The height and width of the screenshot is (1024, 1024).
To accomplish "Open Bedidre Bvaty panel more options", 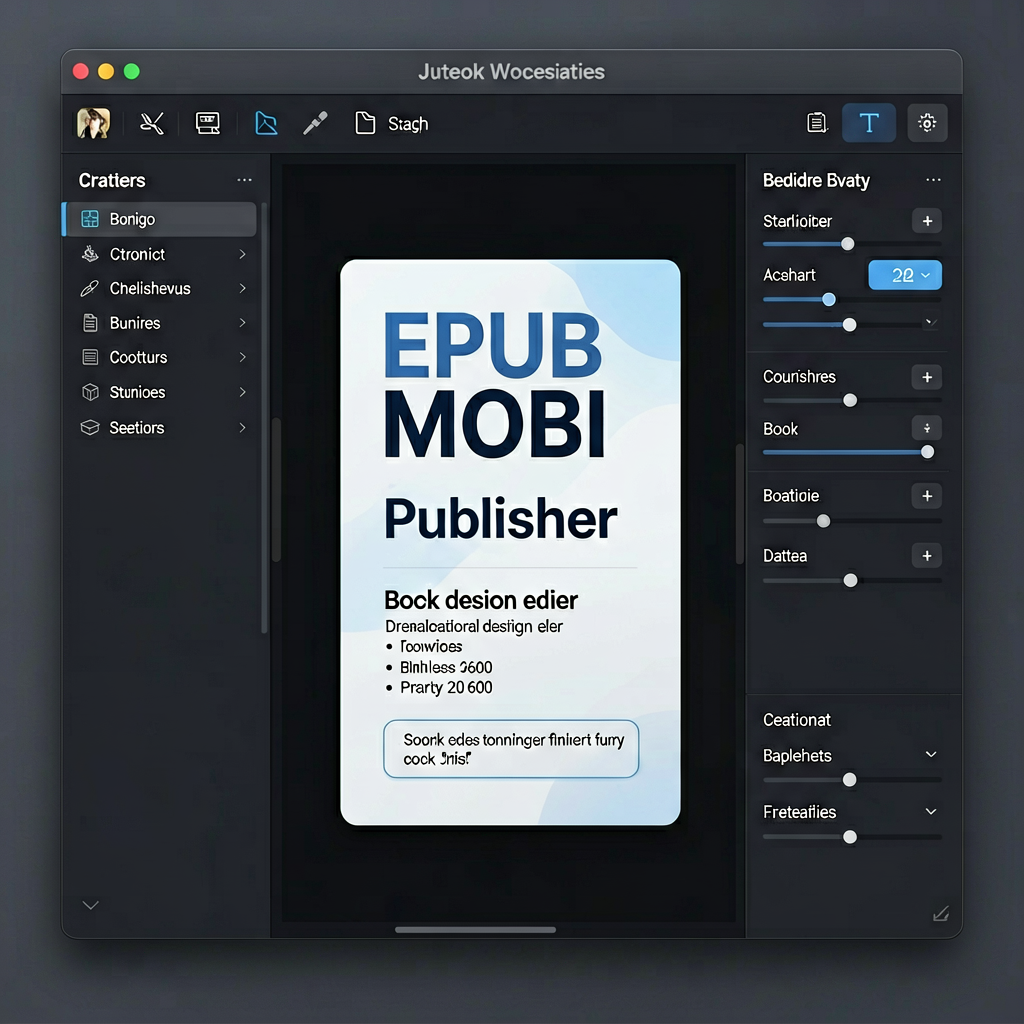I will point(933,180).
